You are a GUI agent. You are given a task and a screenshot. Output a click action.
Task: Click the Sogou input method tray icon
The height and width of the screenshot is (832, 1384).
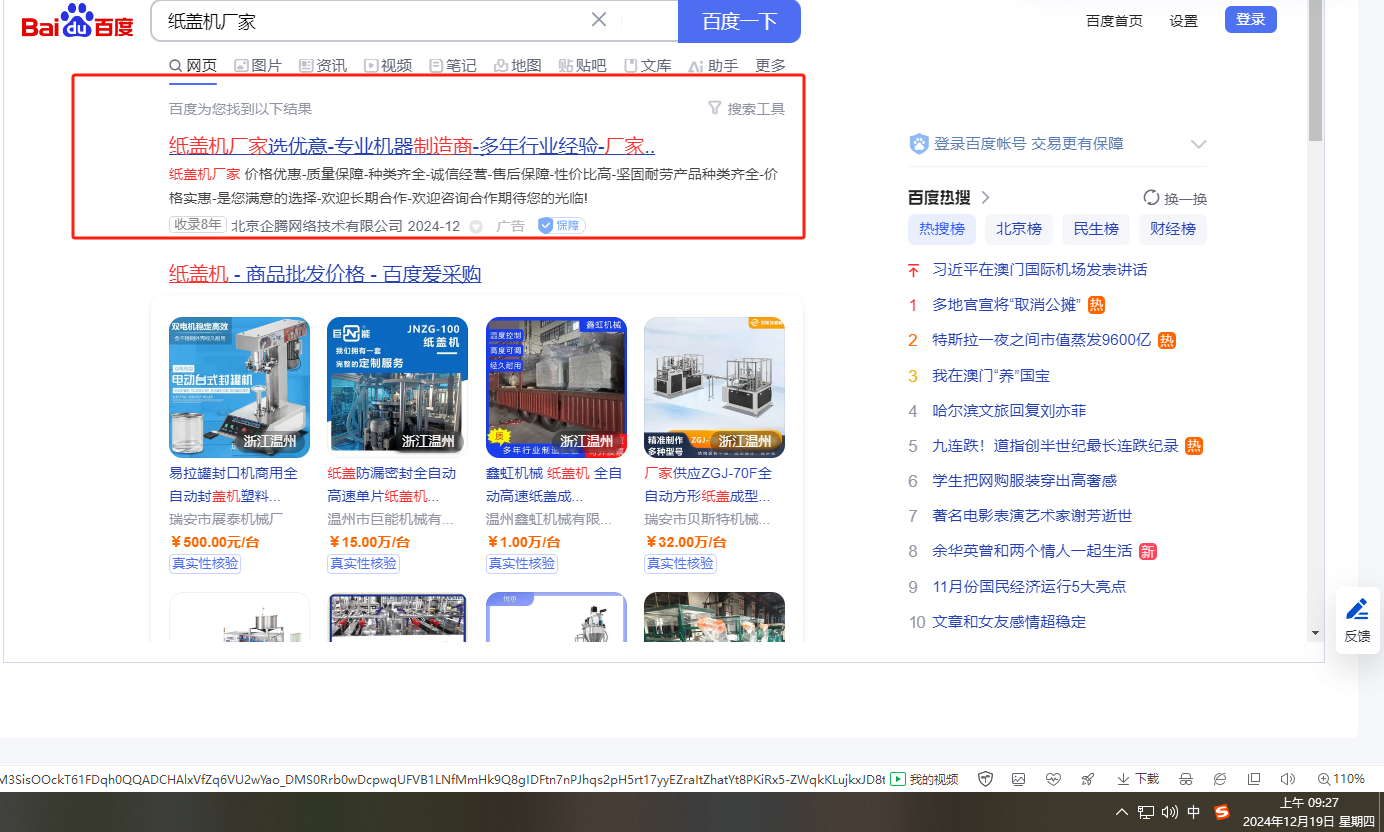click(1221, 812)
